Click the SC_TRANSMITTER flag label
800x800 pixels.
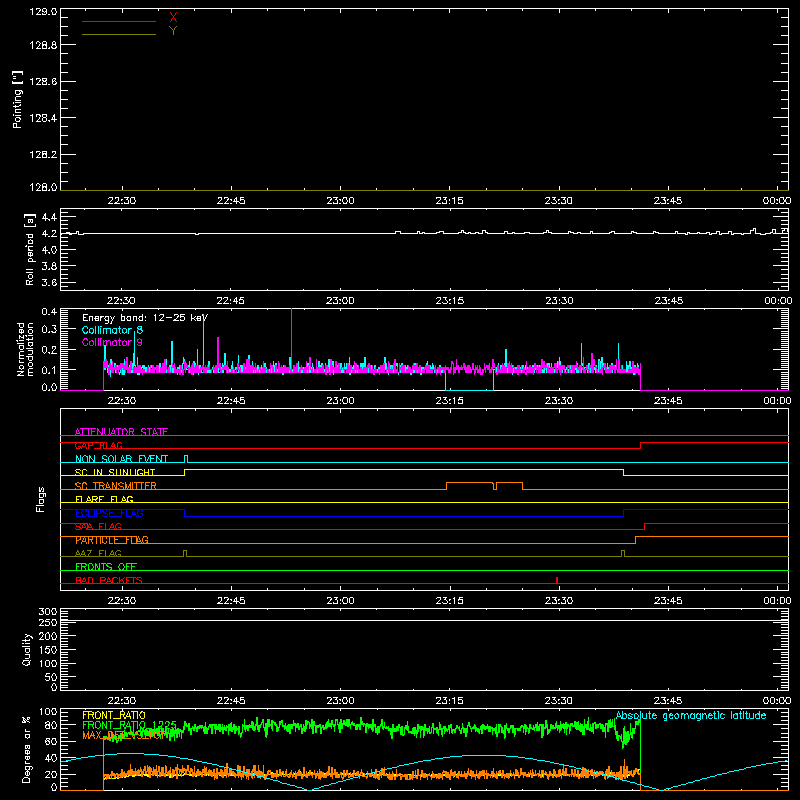116,486
